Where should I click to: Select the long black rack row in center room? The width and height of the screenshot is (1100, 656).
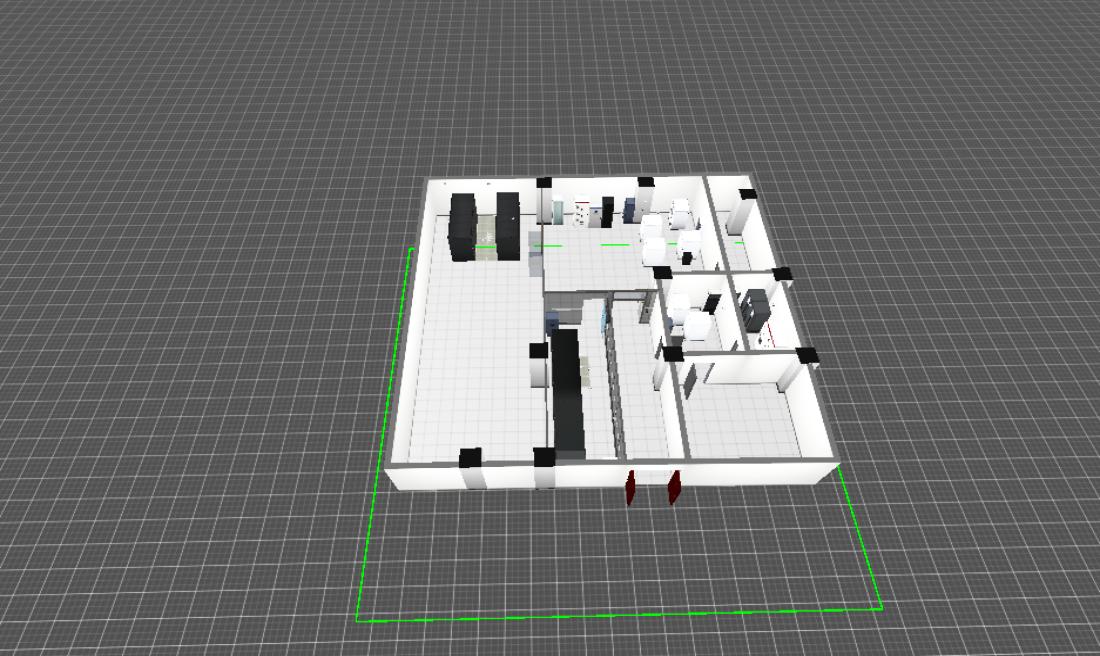pos(568,392)
